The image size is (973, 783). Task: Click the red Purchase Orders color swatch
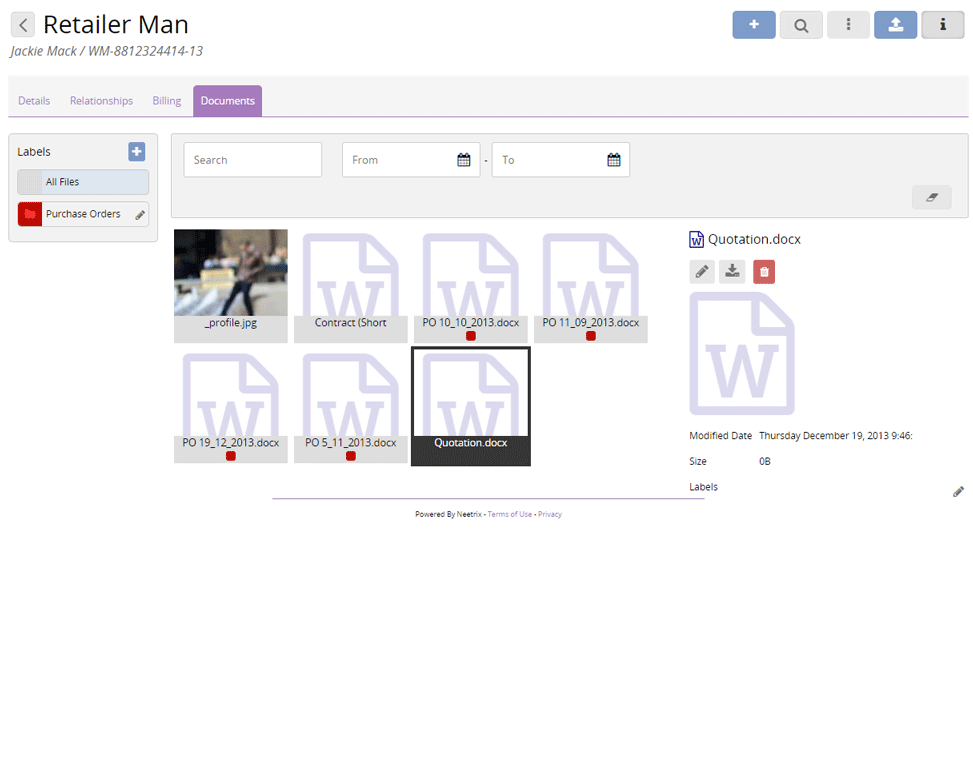[x=30, y=214]
